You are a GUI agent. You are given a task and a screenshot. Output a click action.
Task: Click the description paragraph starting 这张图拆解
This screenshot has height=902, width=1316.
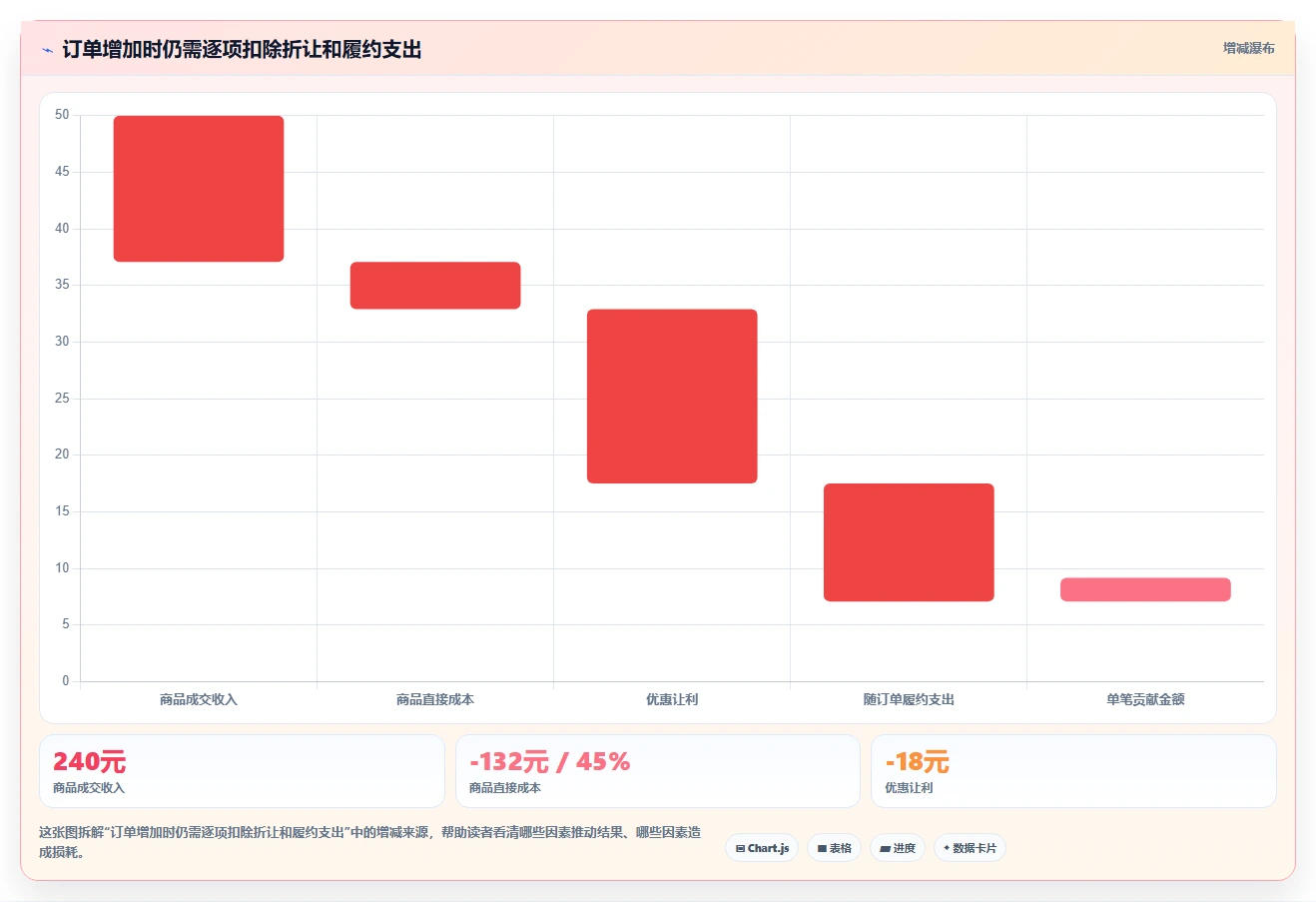tap(370, 842)
